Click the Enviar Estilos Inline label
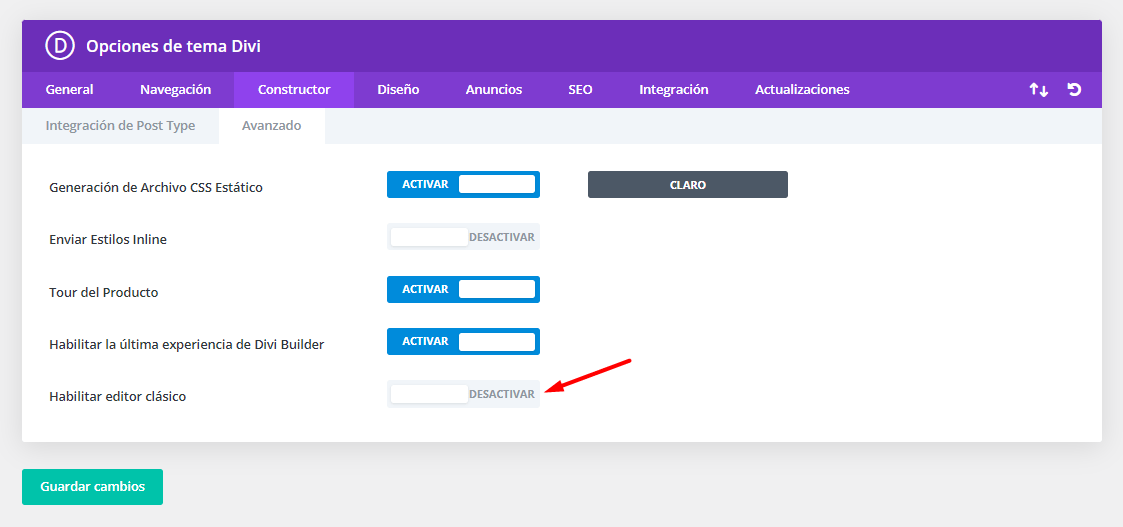The width and height of the screenshot is (1123, 527). pos(108,240)
